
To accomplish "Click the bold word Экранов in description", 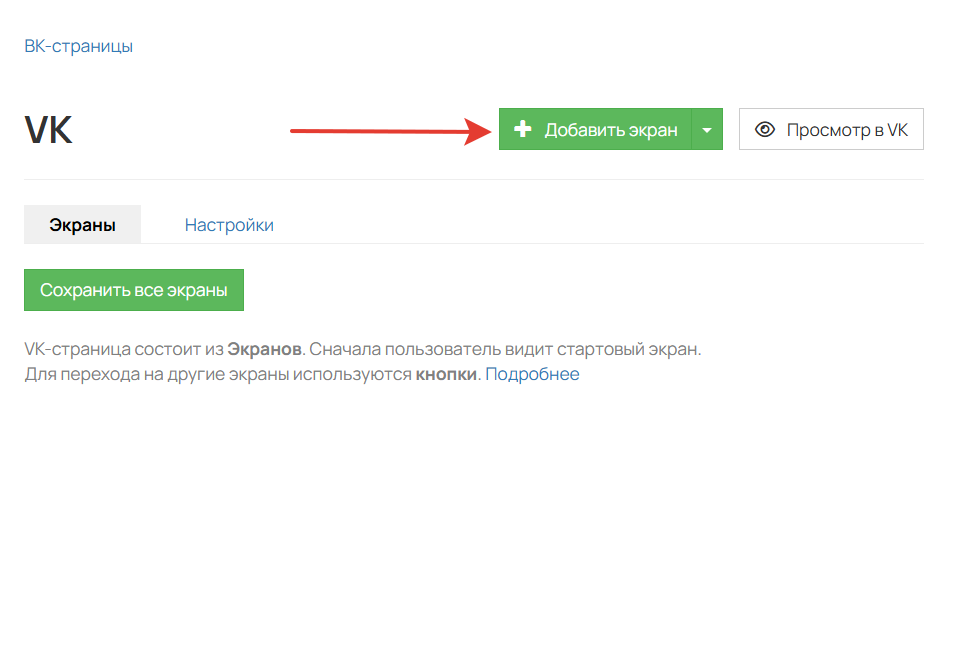I will click(265, 349).
